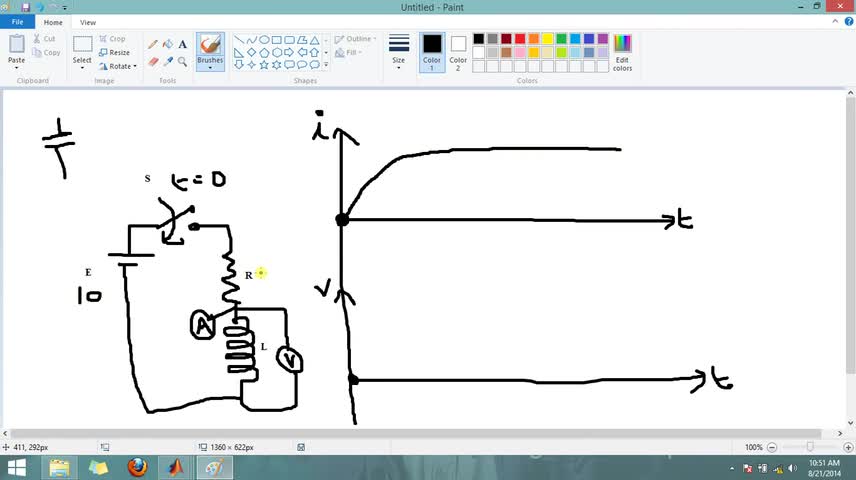Click the Crop button
The height and width of the screenshot is (480, 856).
tap(112, 39)
